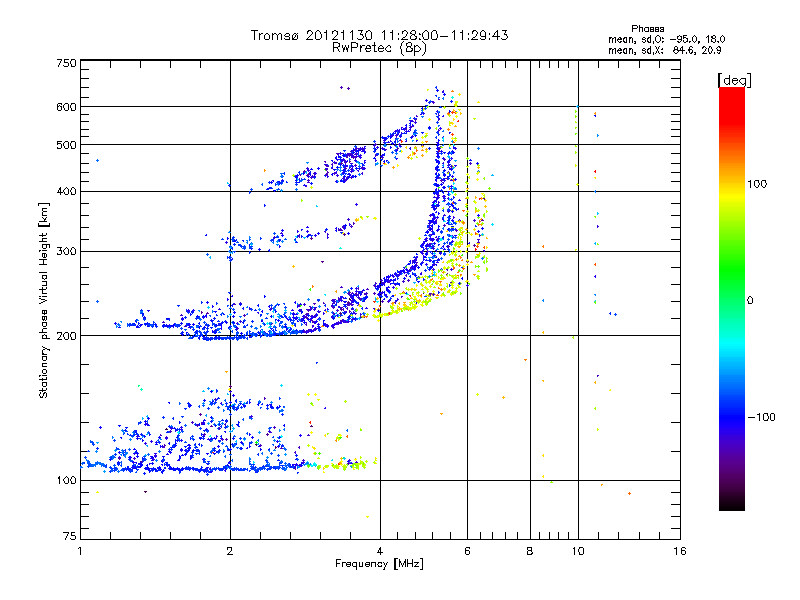
Task: Click the colorbar '100' tick label
Action: pos(757,184)
